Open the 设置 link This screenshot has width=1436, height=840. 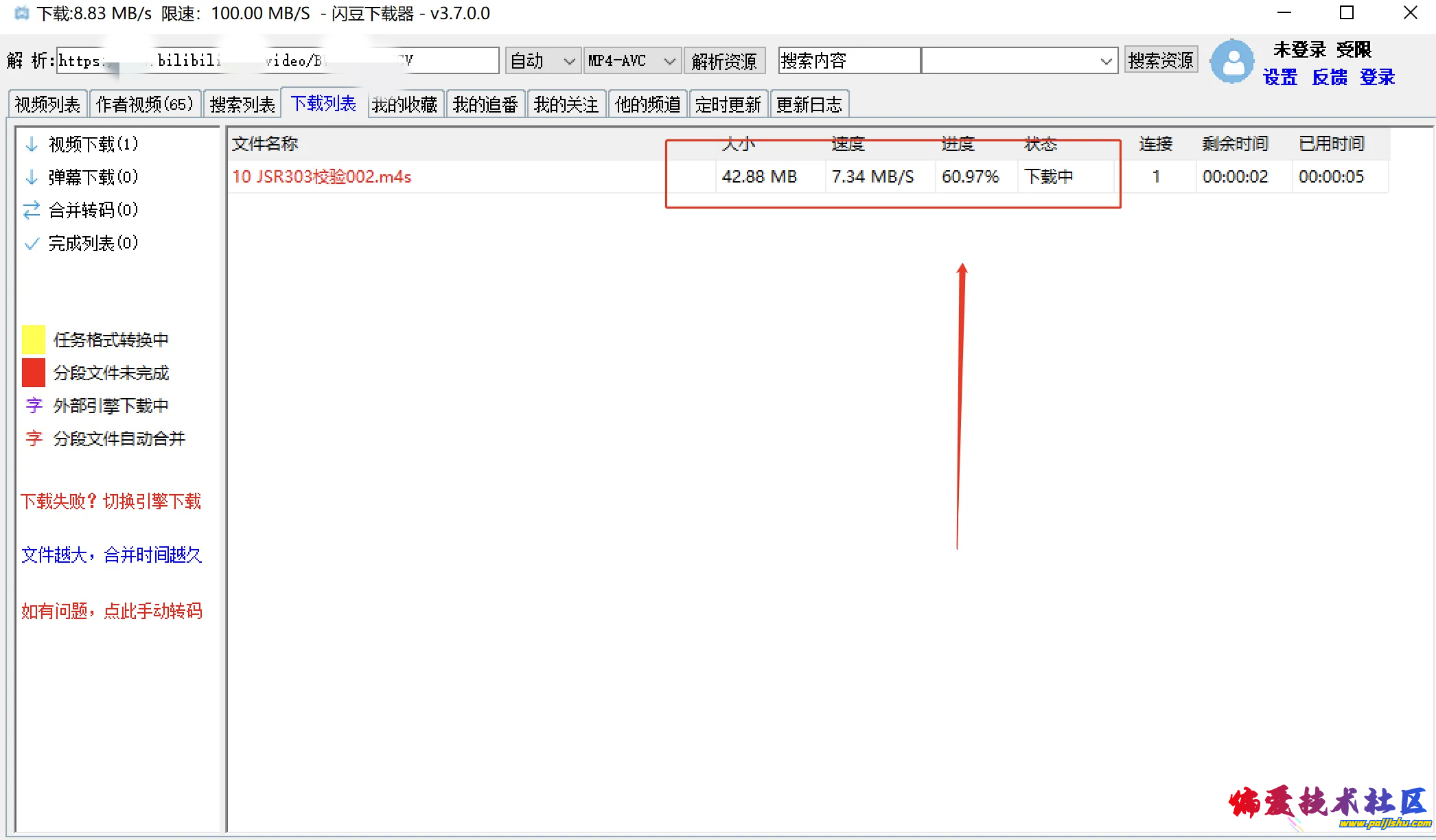click(x=1280, y=78)
